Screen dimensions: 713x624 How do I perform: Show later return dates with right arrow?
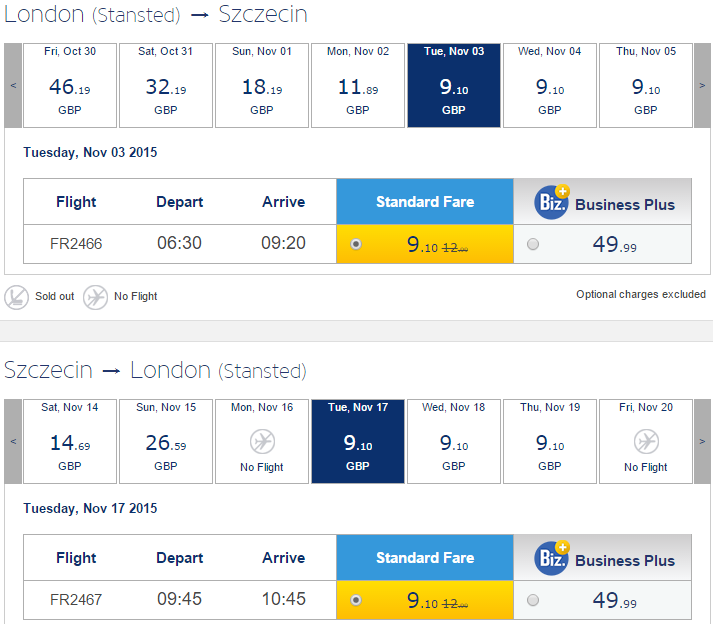[702, 441]
